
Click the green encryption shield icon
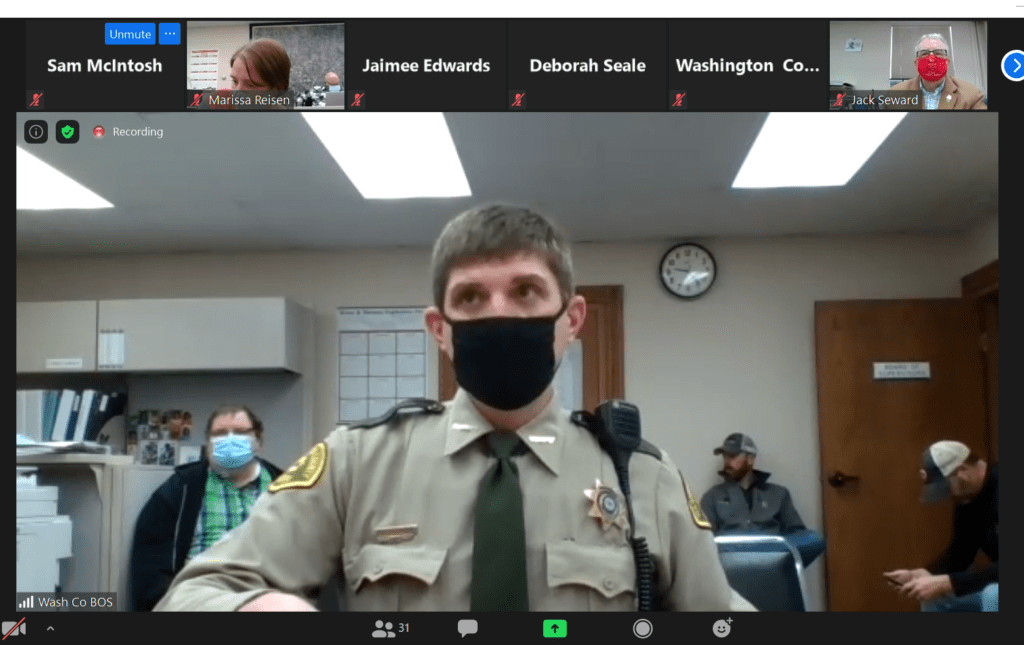pyautogui.click(x=67, y=132)
